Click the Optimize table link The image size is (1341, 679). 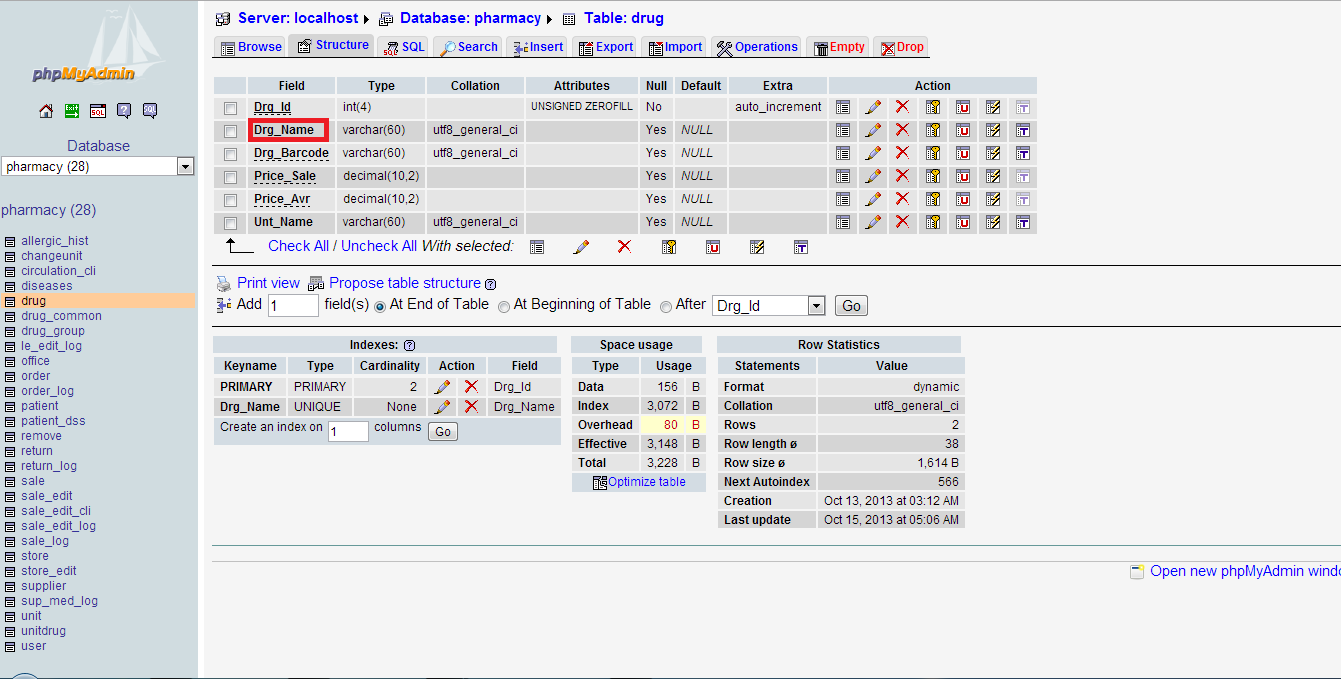point(646,482)
